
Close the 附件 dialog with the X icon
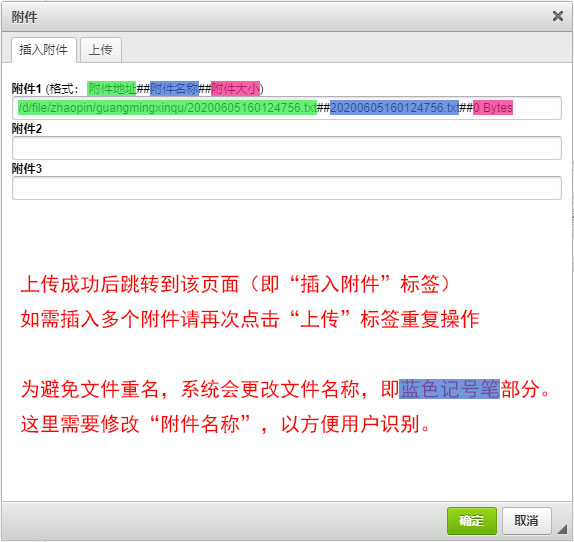[558, 16]
